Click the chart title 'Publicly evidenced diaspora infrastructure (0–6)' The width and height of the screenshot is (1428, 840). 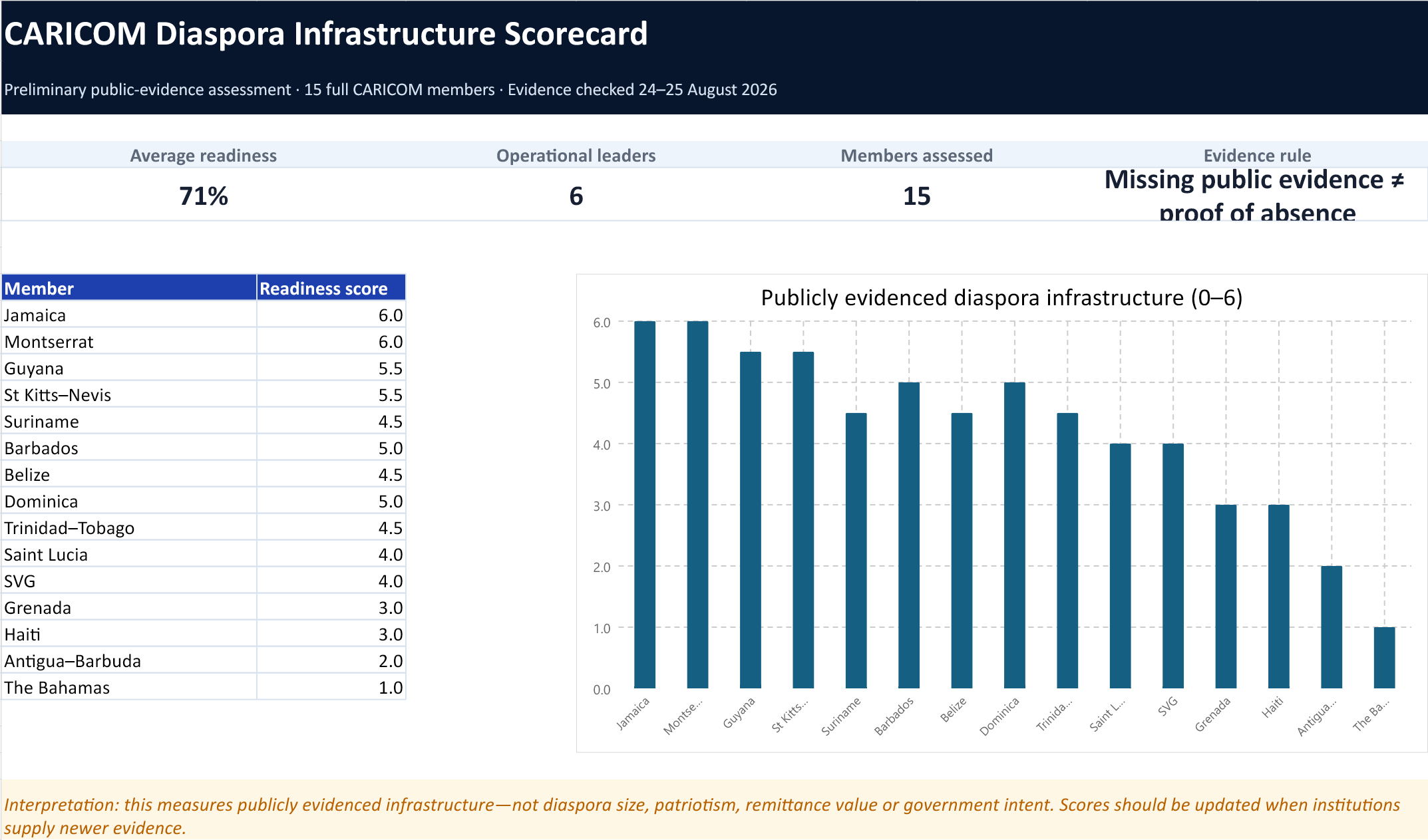1001,298
